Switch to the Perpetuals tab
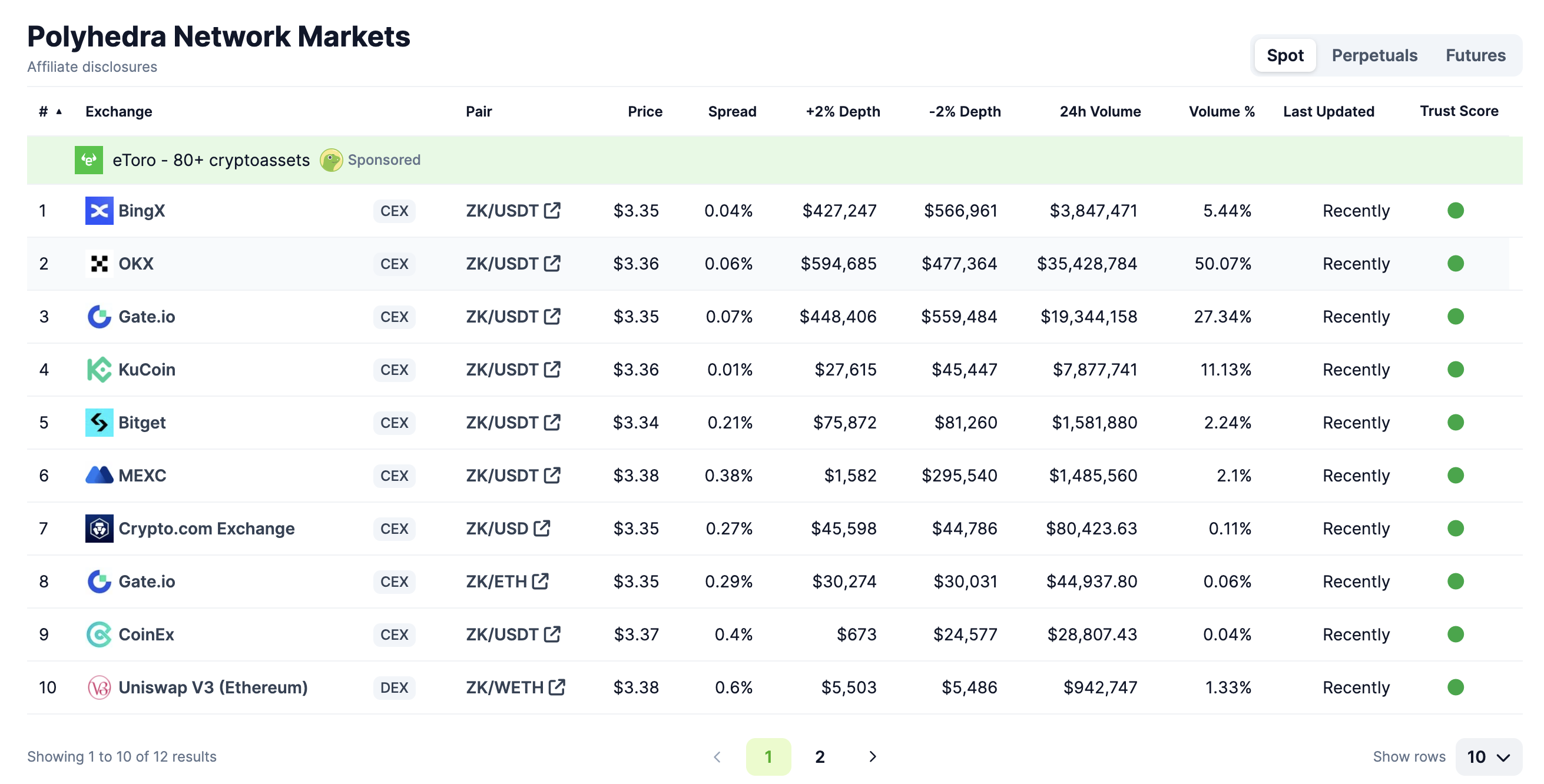This screenshot has height=784, width=1544. pos(1374,56)
